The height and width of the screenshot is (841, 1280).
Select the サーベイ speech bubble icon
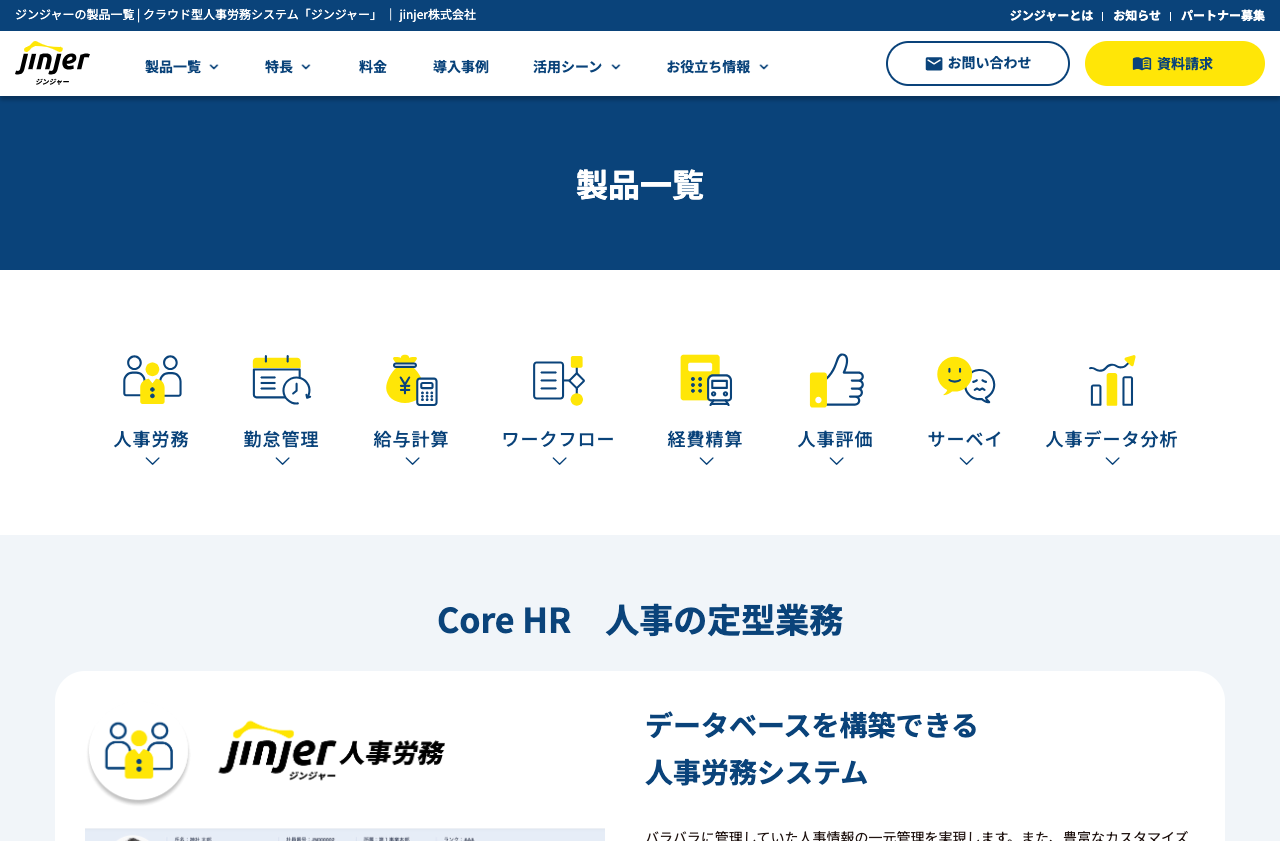pos(964,378)
